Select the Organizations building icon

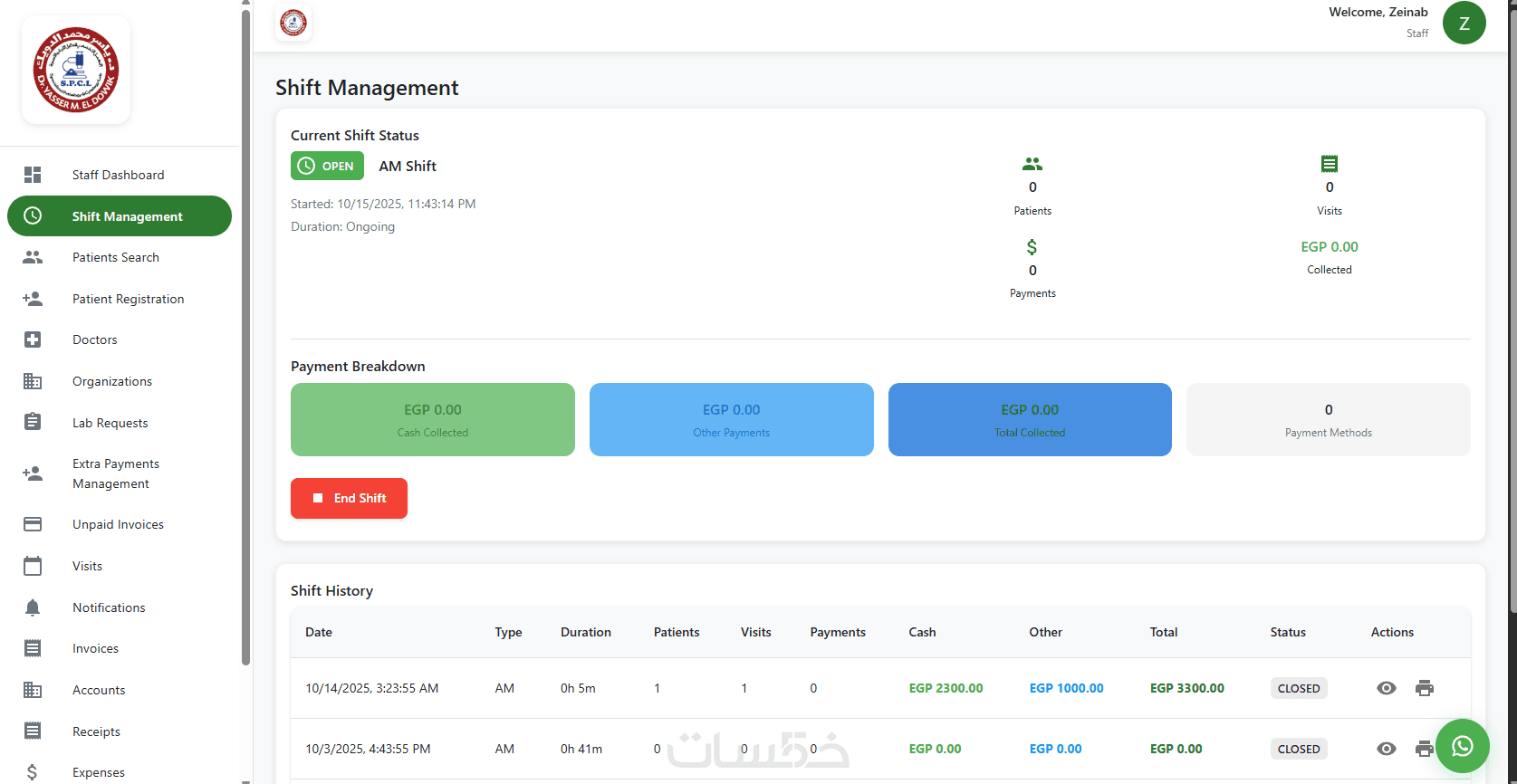[x=33, y=381]
